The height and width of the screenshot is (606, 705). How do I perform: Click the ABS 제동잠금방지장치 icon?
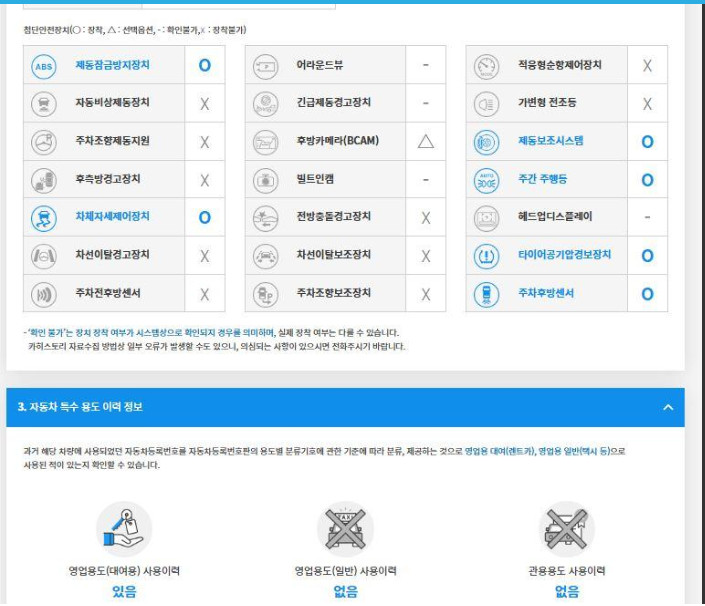44,66
